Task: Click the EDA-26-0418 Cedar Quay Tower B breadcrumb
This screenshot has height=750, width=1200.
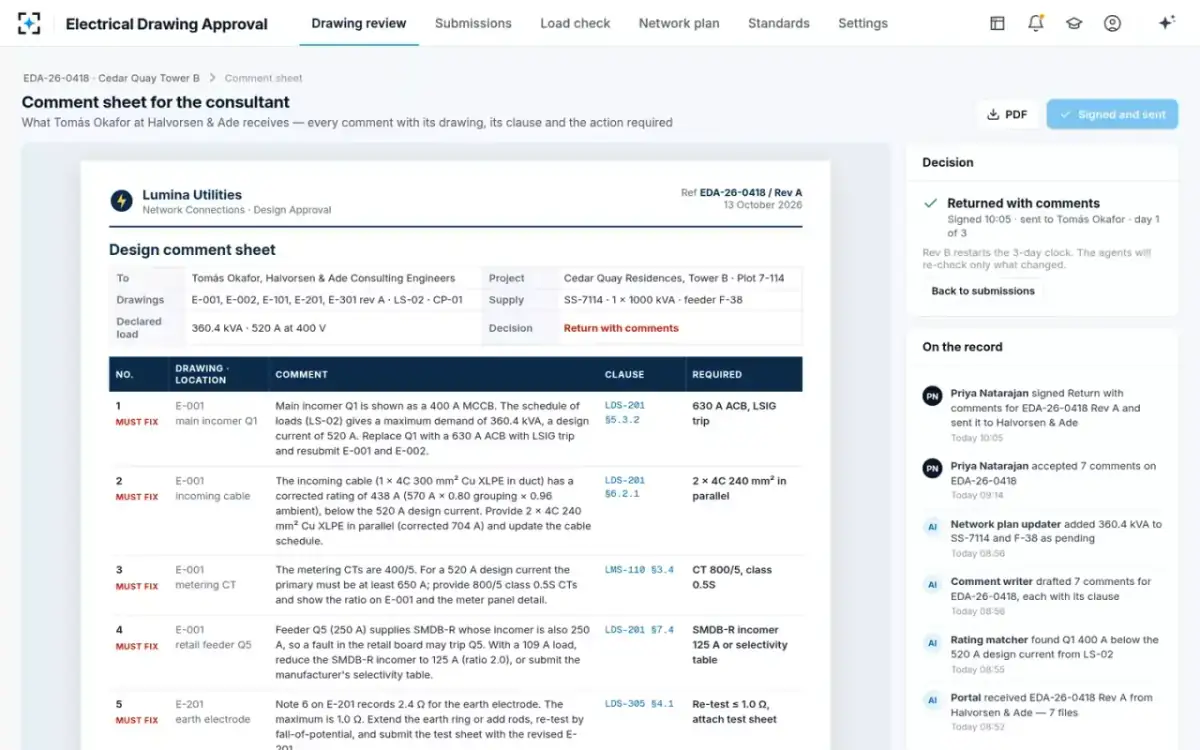Action: pos(112,78)
